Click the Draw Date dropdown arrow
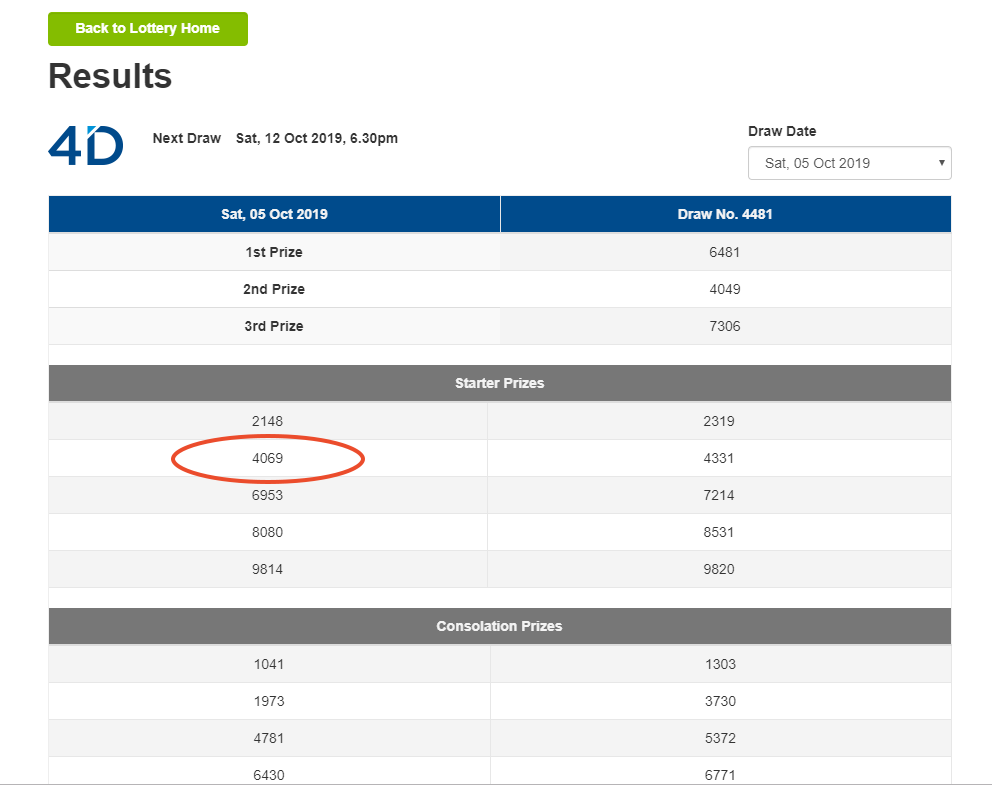This screenshot has width=992, height=787. 941,163
